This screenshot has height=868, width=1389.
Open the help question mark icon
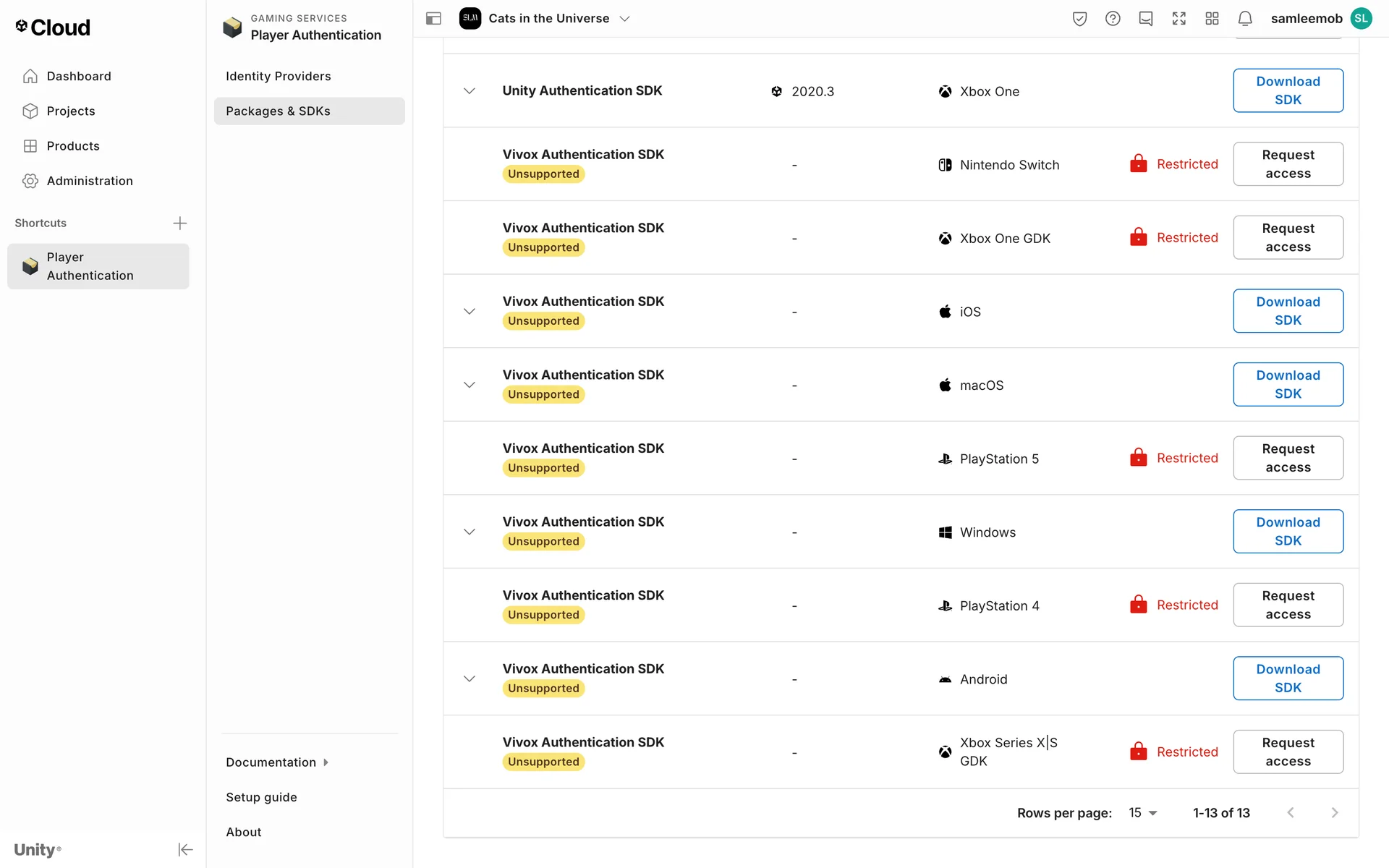click(1113, 19)
